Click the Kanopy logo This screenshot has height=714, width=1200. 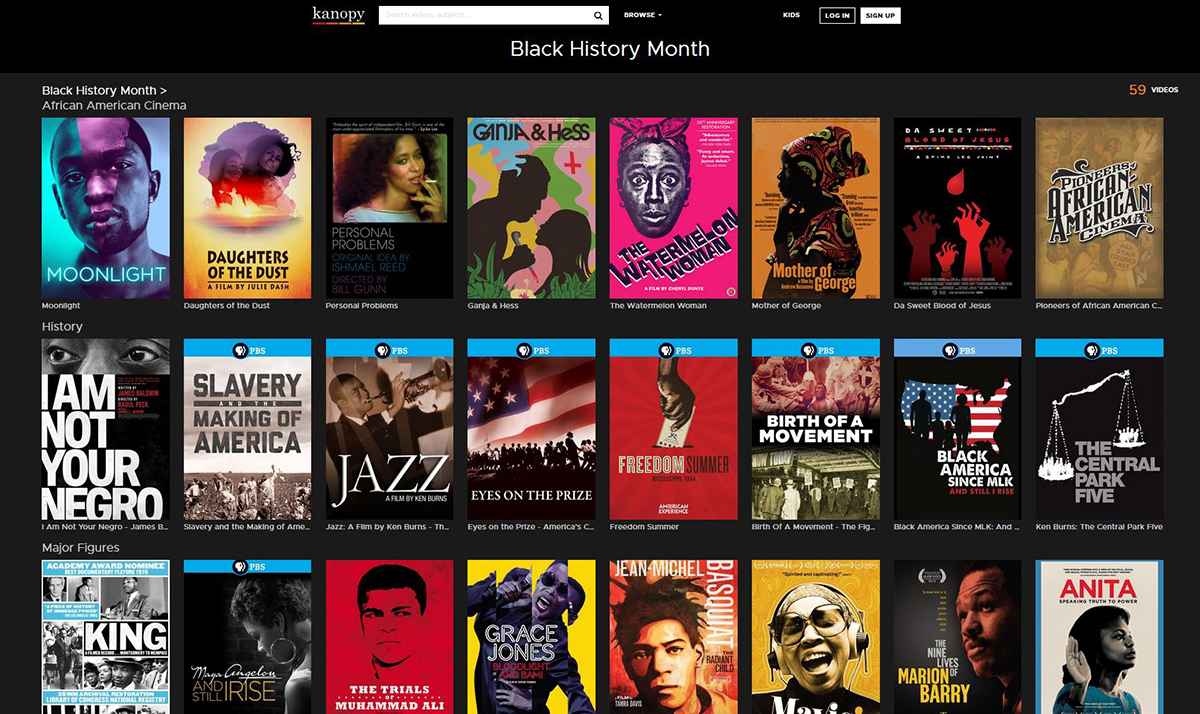tap(338, 15)
